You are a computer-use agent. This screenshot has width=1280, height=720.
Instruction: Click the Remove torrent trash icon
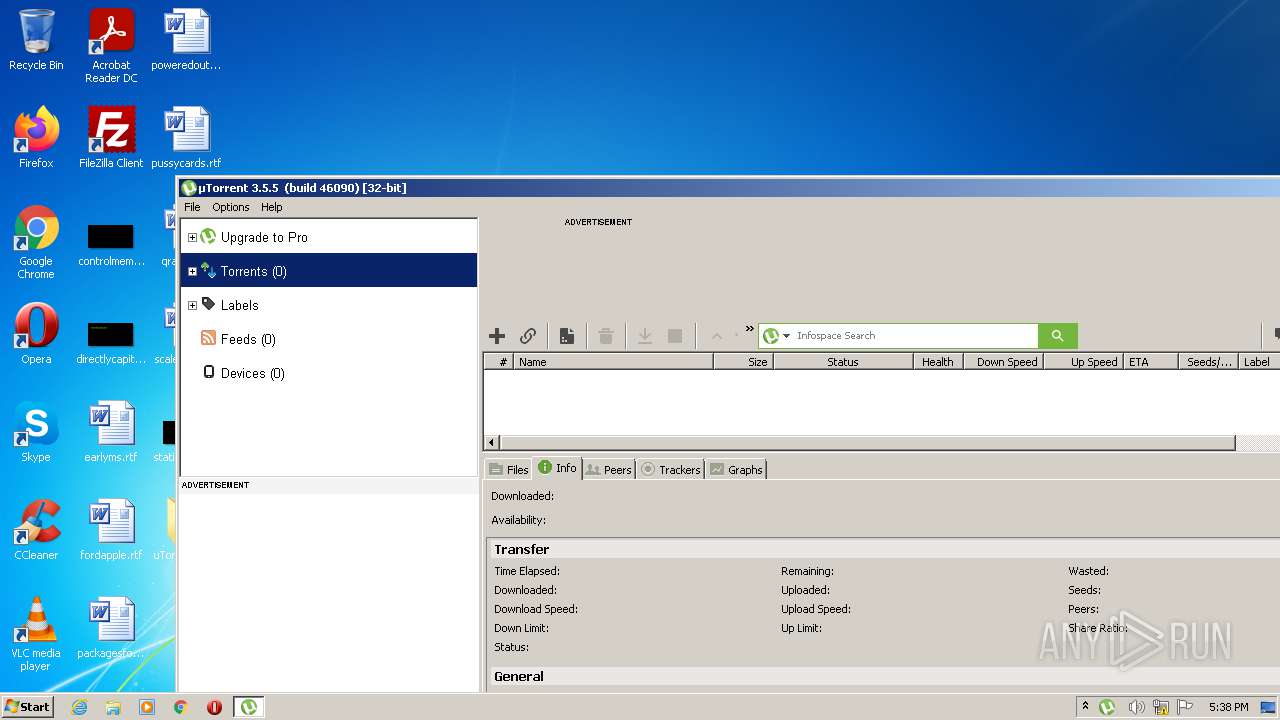point(606,336)
